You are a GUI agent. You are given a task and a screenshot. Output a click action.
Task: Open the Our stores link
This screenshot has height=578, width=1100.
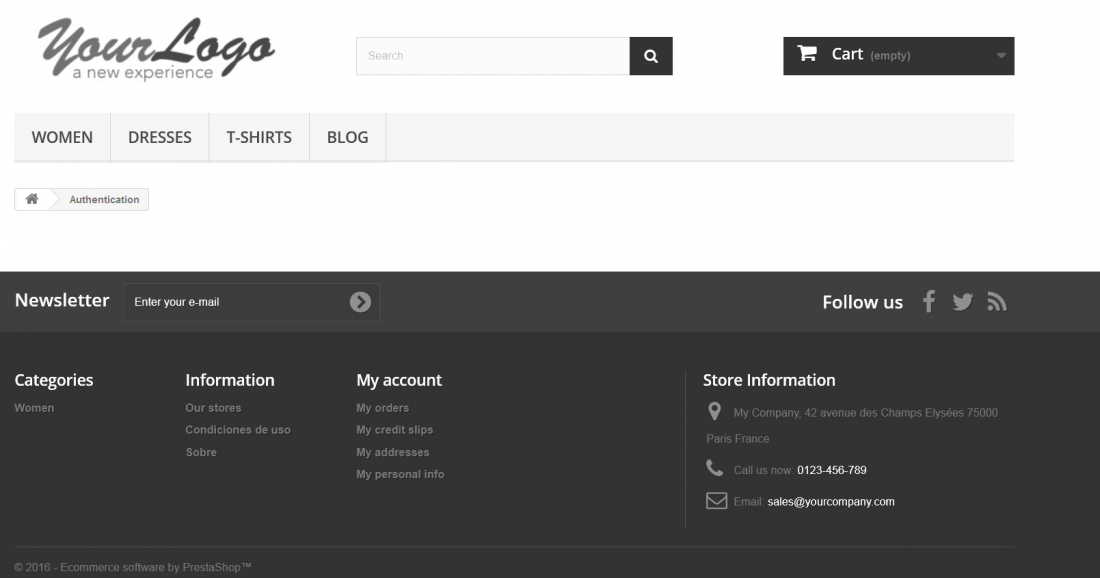(x=213, y=408)
